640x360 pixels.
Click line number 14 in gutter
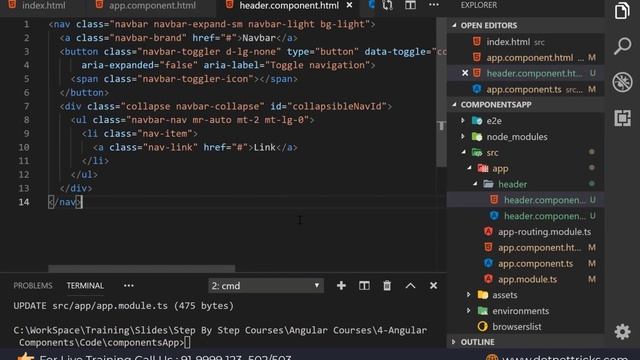click(24, 202)
